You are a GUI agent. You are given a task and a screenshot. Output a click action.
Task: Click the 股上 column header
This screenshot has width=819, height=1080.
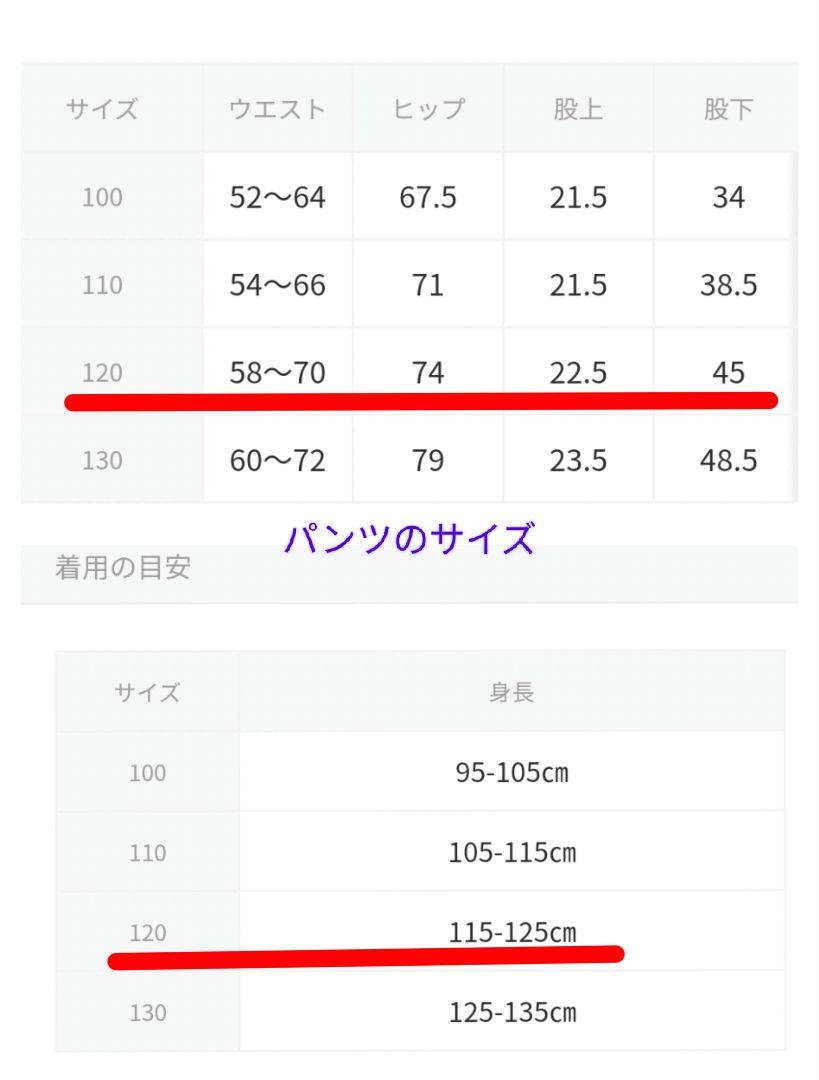click(x=578, y=109)
